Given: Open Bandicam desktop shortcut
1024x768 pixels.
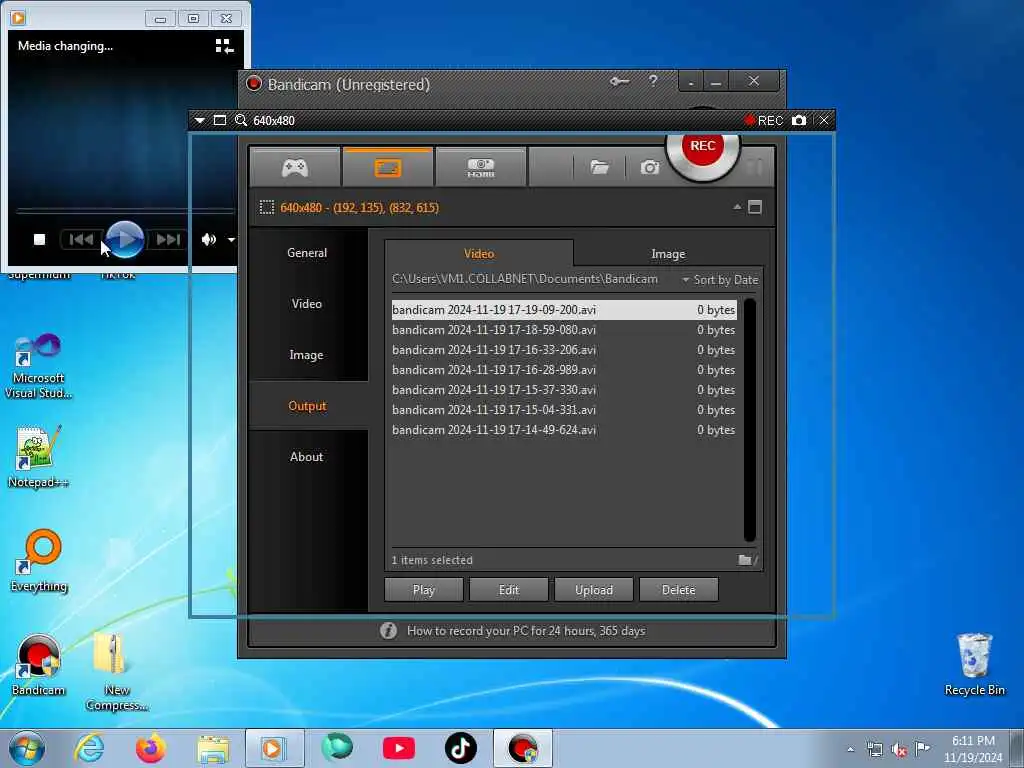Looking at the screenshot, I should (x=39, y=665).
